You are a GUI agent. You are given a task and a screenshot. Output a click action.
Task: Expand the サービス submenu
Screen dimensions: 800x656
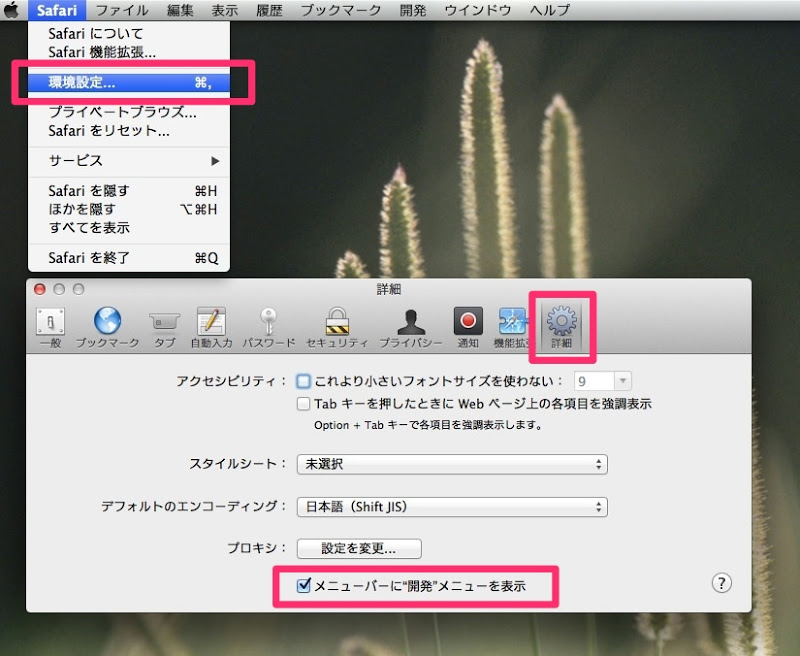pos(129,161)
